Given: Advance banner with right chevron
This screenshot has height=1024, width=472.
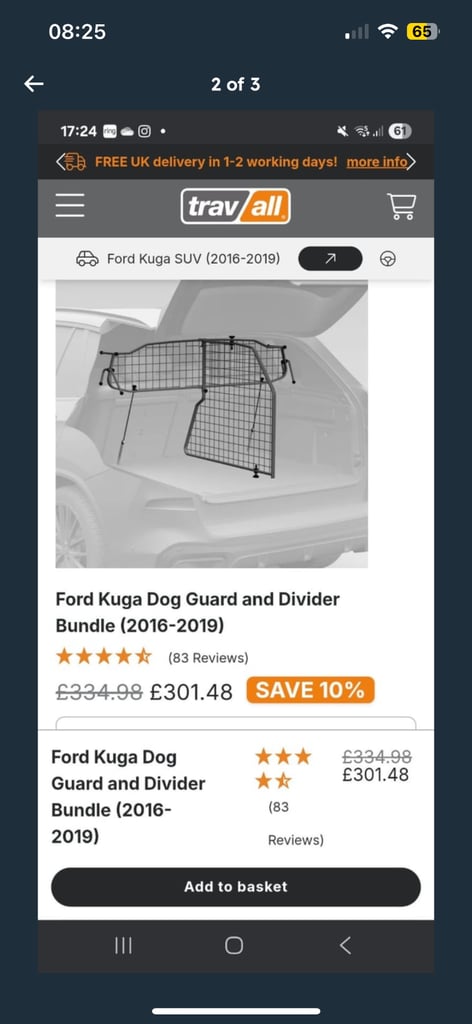Looking at the screenshot, I should tap(411, 162).
